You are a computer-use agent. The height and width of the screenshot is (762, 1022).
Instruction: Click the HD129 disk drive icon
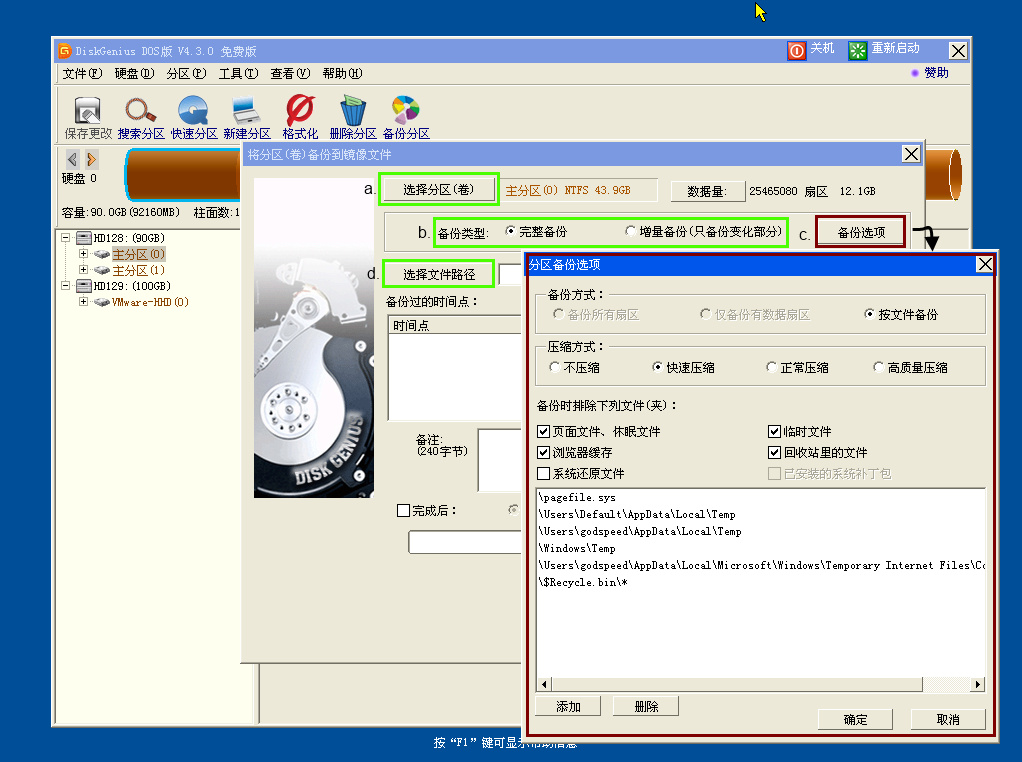point(83,286)
